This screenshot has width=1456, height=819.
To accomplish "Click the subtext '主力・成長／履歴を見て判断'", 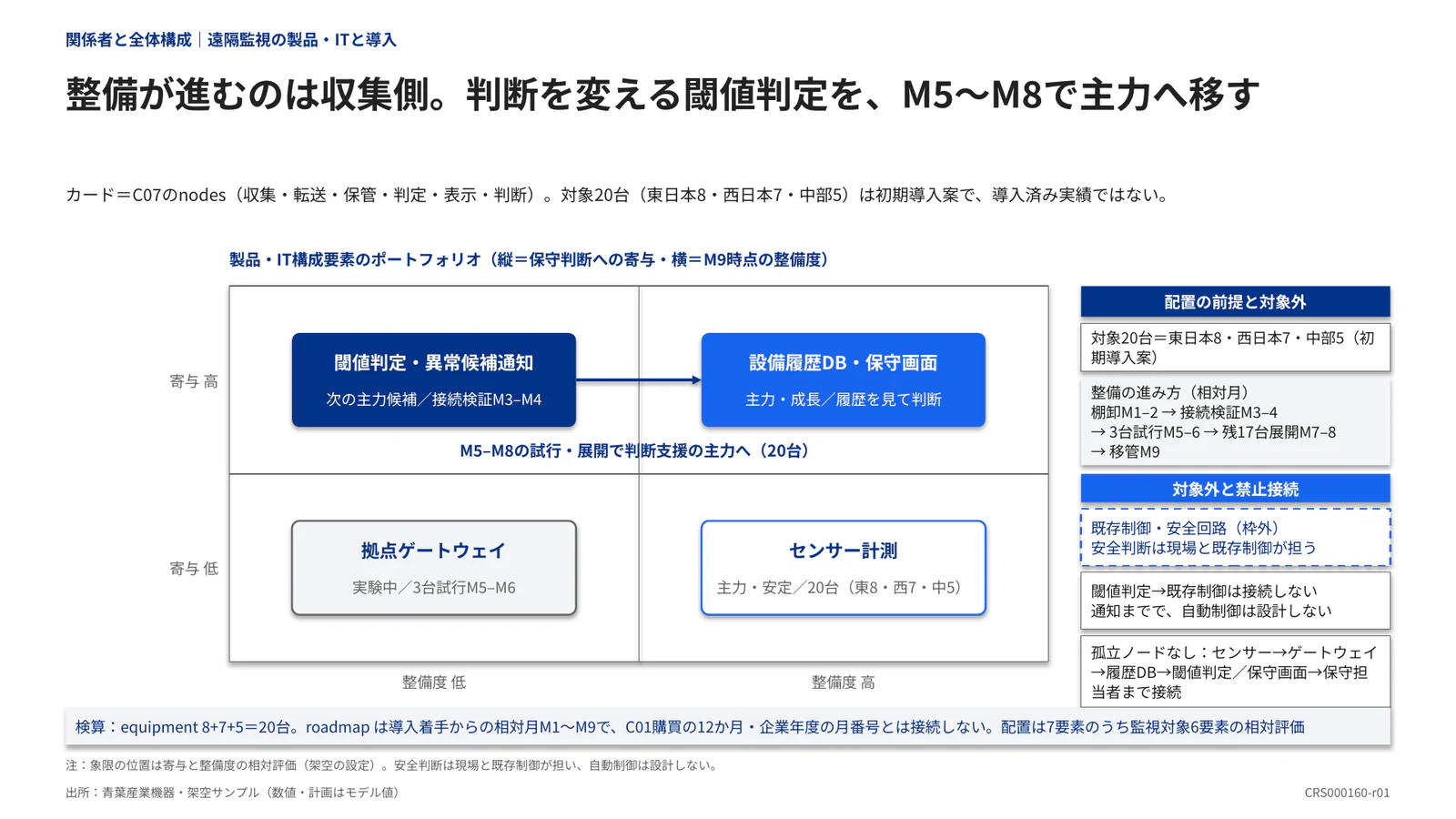I will 844,399.
